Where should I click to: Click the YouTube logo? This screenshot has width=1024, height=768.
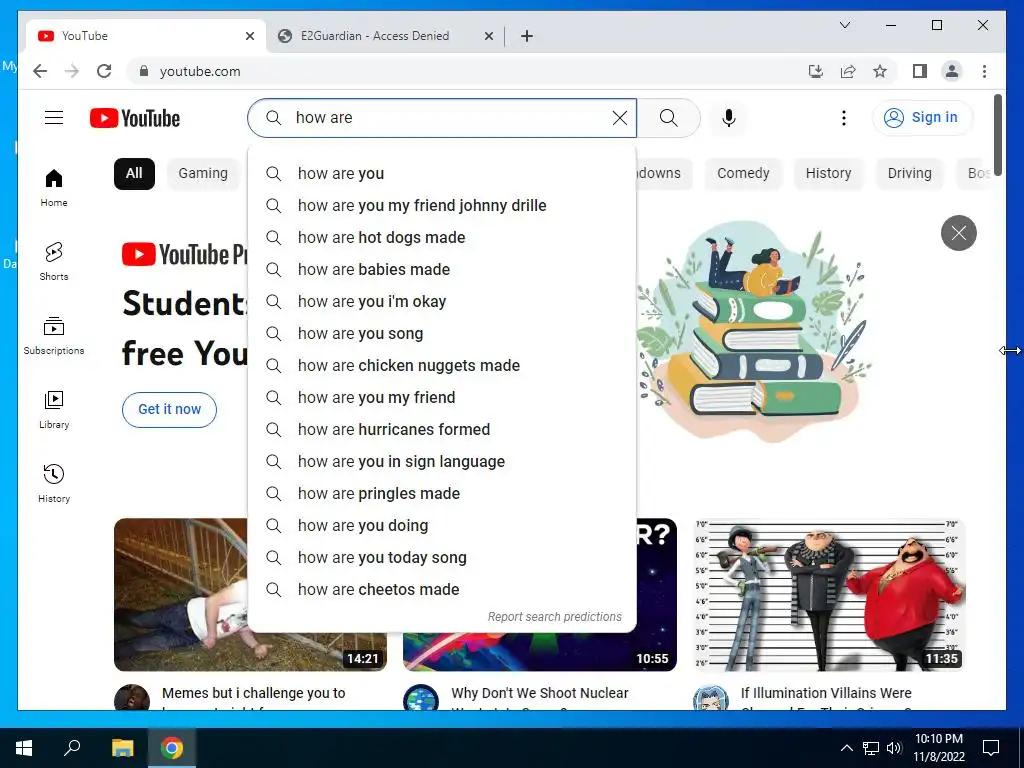[x=135, y=118]
